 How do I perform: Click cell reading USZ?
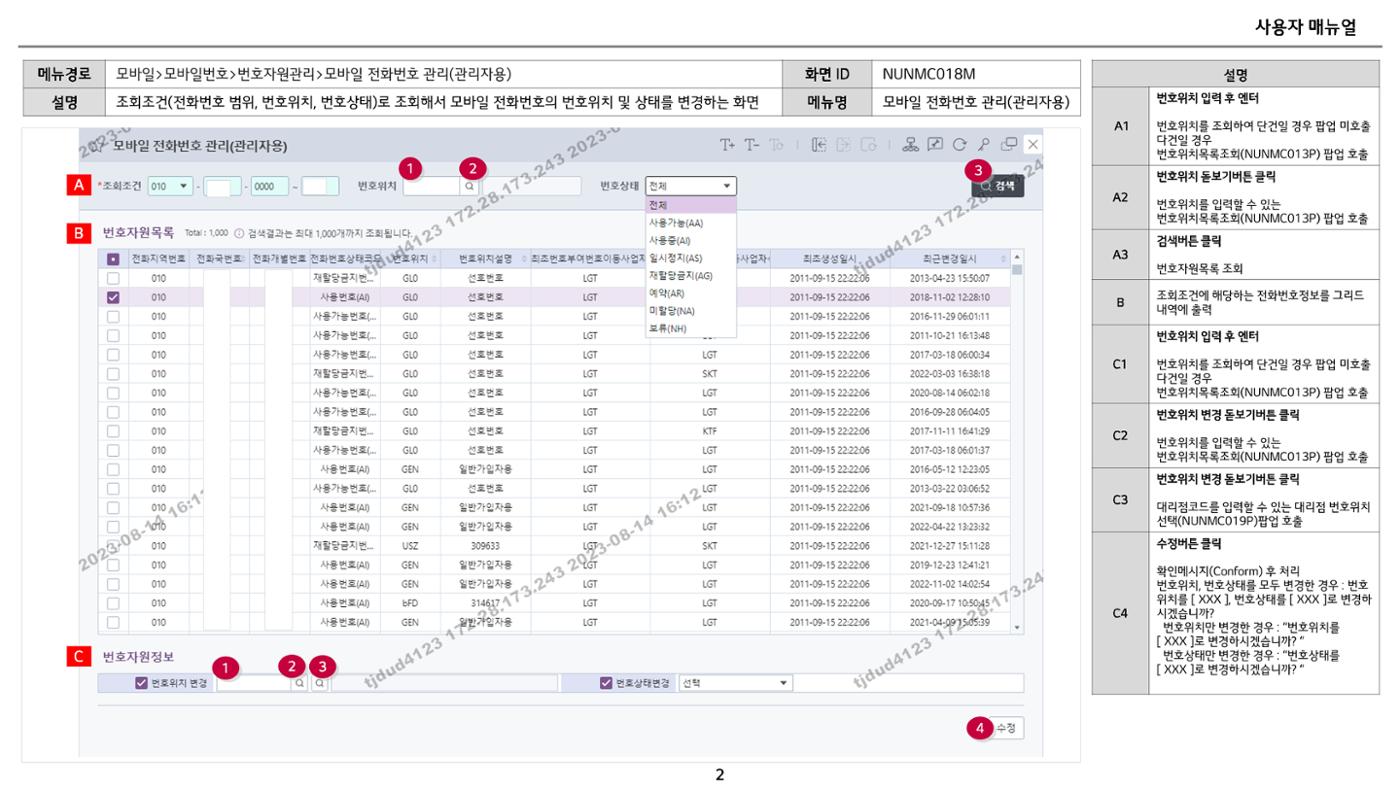409,546
